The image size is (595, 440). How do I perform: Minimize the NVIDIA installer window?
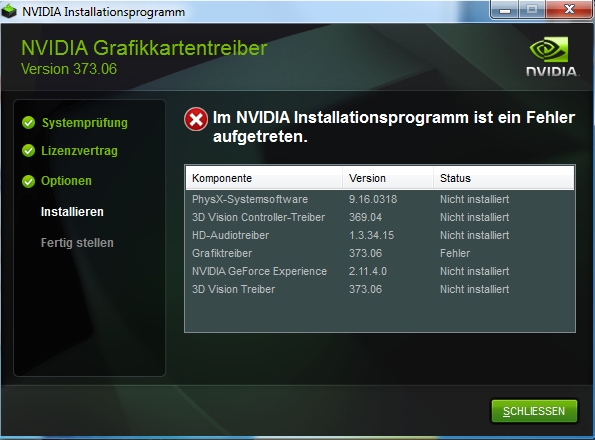tap(505, 9)
